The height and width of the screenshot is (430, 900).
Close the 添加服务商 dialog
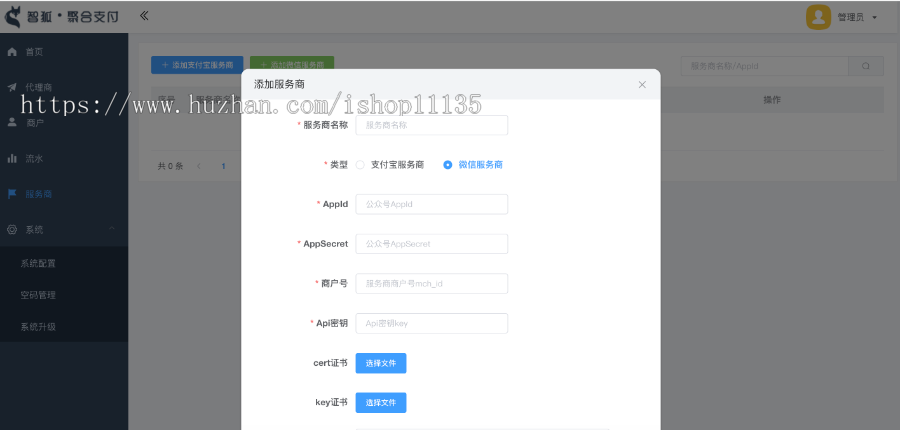pos(642,84)
